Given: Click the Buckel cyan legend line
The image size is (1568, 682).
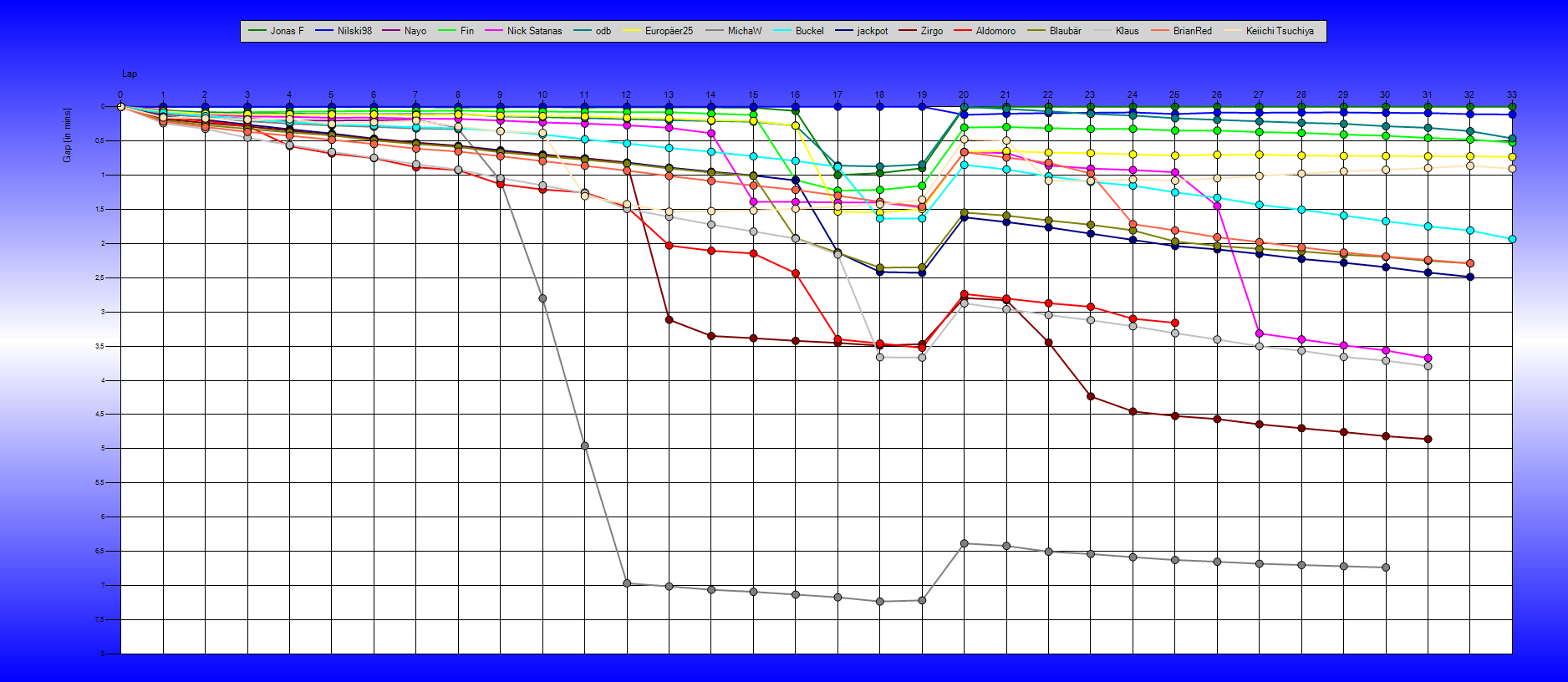Looking at the screenshot, I should 781,31.
